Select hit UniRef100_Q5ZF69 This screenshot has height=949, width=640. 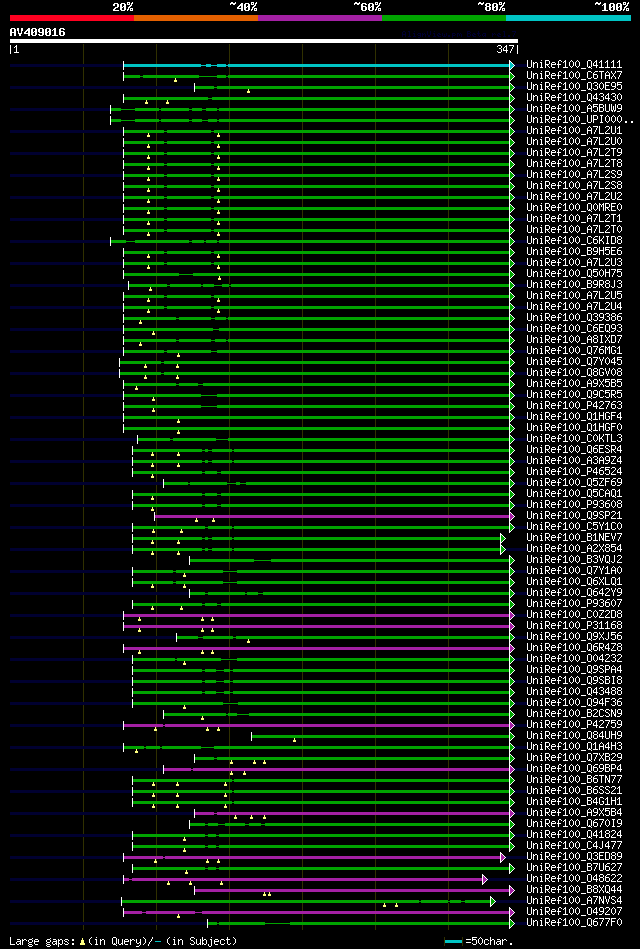574,482
